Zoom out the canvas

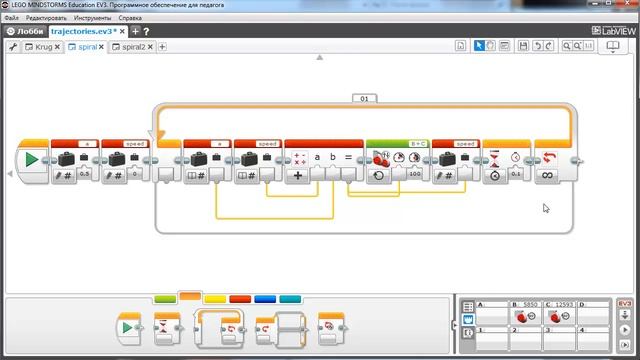(567, 46)
